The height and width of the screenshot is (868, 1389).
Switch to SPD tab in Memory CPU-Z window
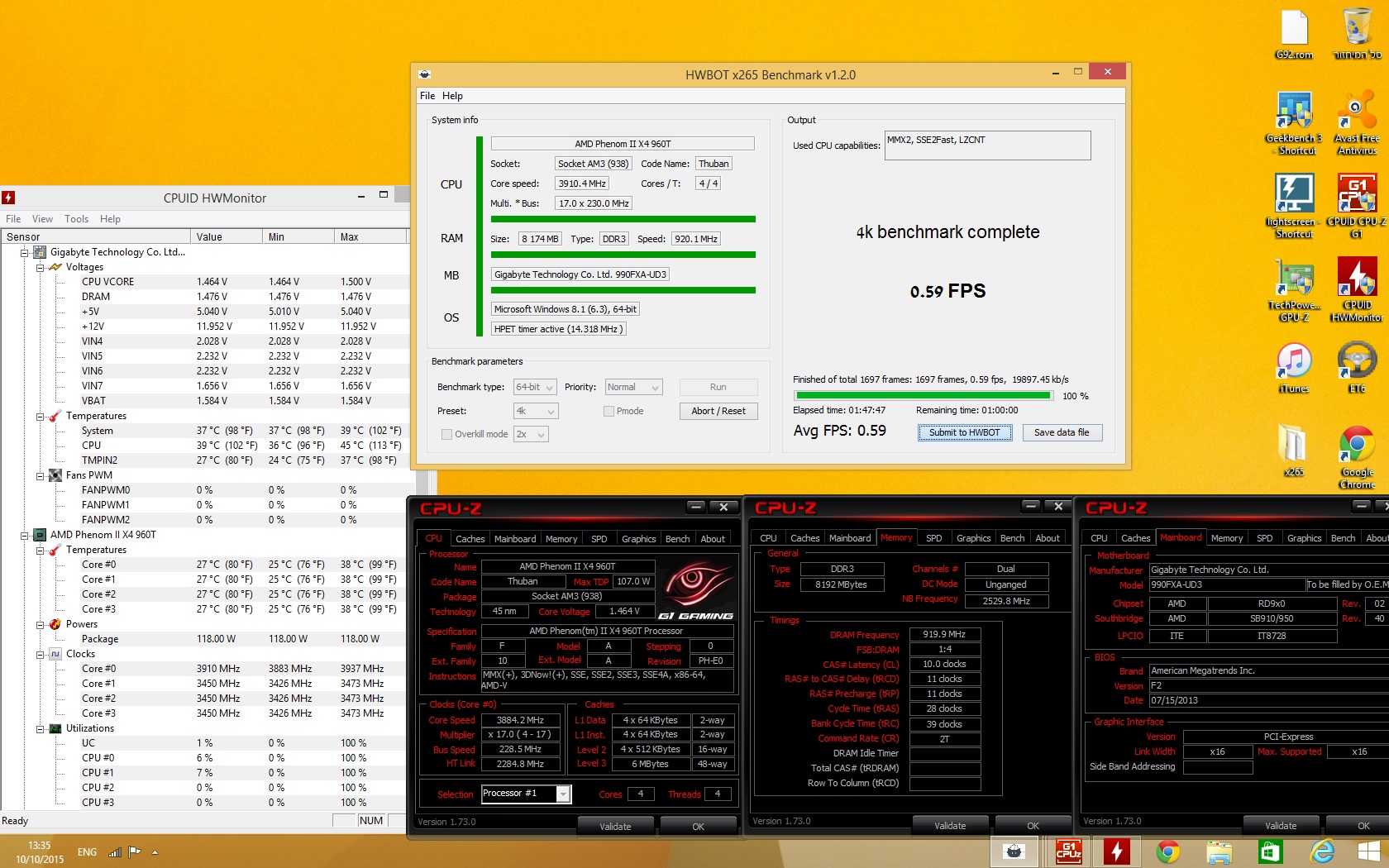933,538
